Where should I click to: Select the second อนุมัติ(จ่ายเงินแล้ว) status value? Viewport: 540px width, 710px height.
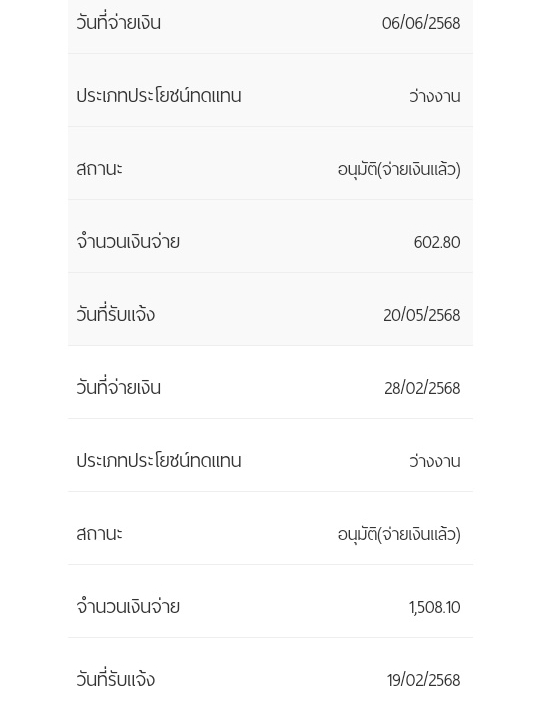pyautogui.click(x=399, y=535)
